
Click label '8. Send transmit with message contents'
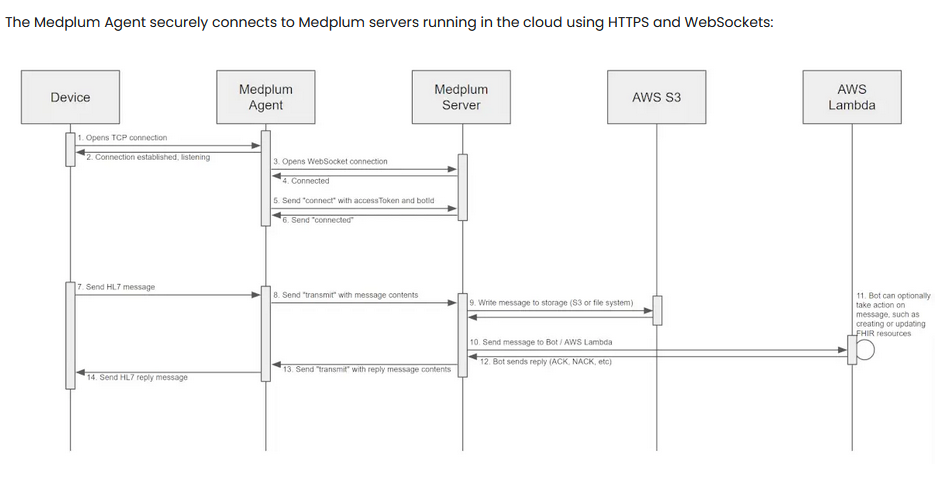tap(346, 295)
